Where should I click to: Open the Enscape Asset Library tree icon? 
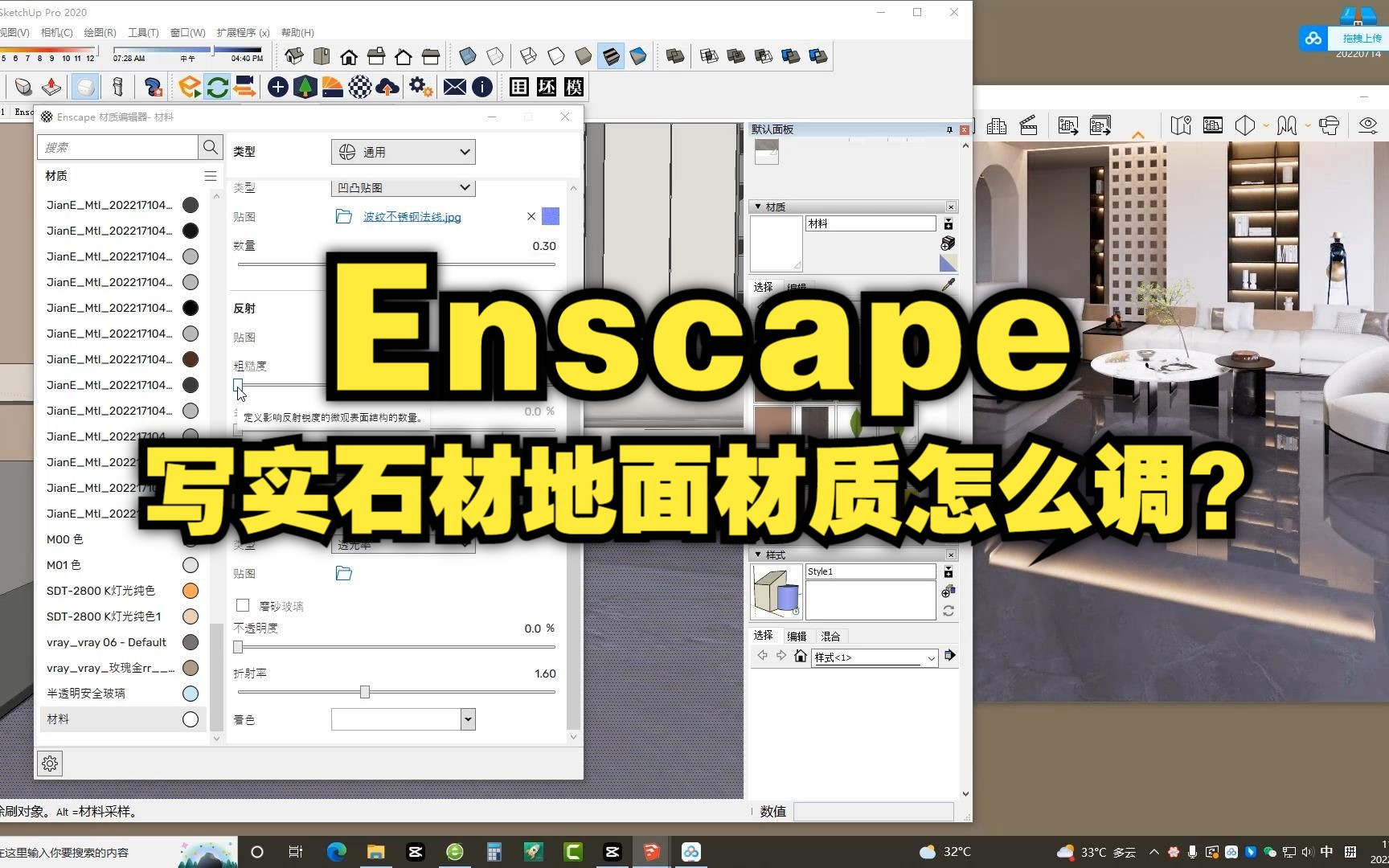[305, 87]
